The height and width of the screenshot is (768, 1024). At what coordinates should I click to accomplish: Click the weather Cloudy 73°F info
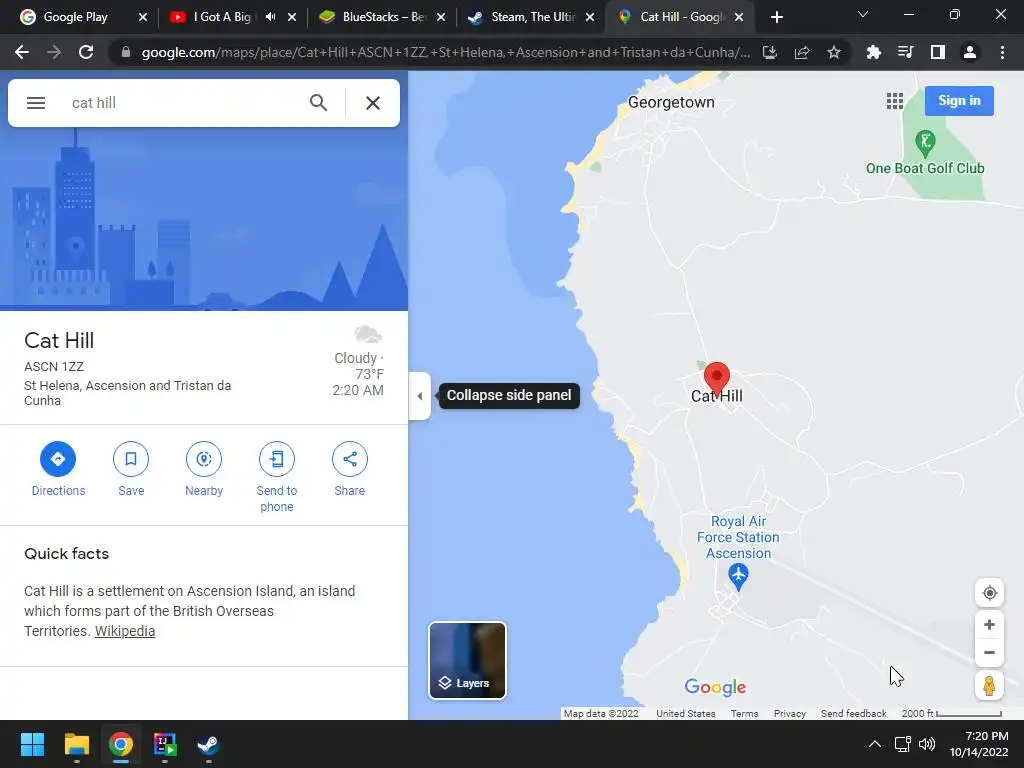tap(358, 362)
